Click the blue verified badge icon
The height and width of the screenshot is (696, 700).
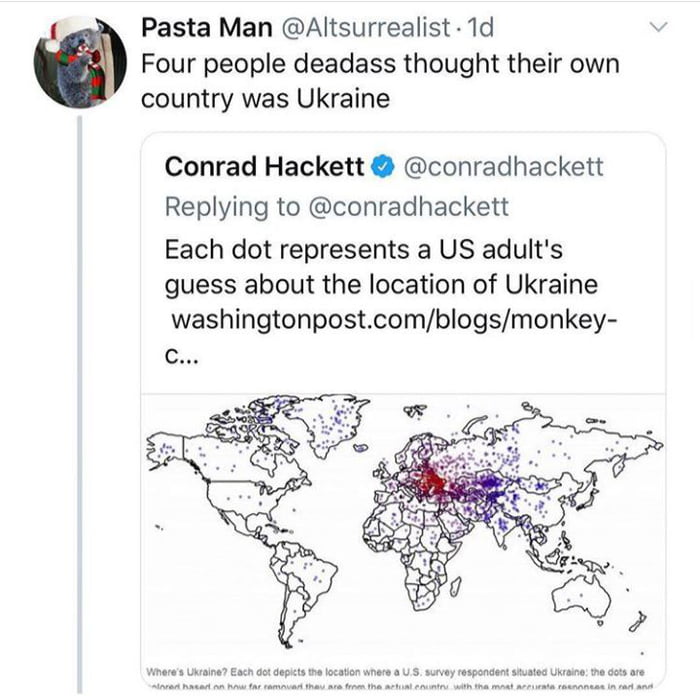point(383,167)
